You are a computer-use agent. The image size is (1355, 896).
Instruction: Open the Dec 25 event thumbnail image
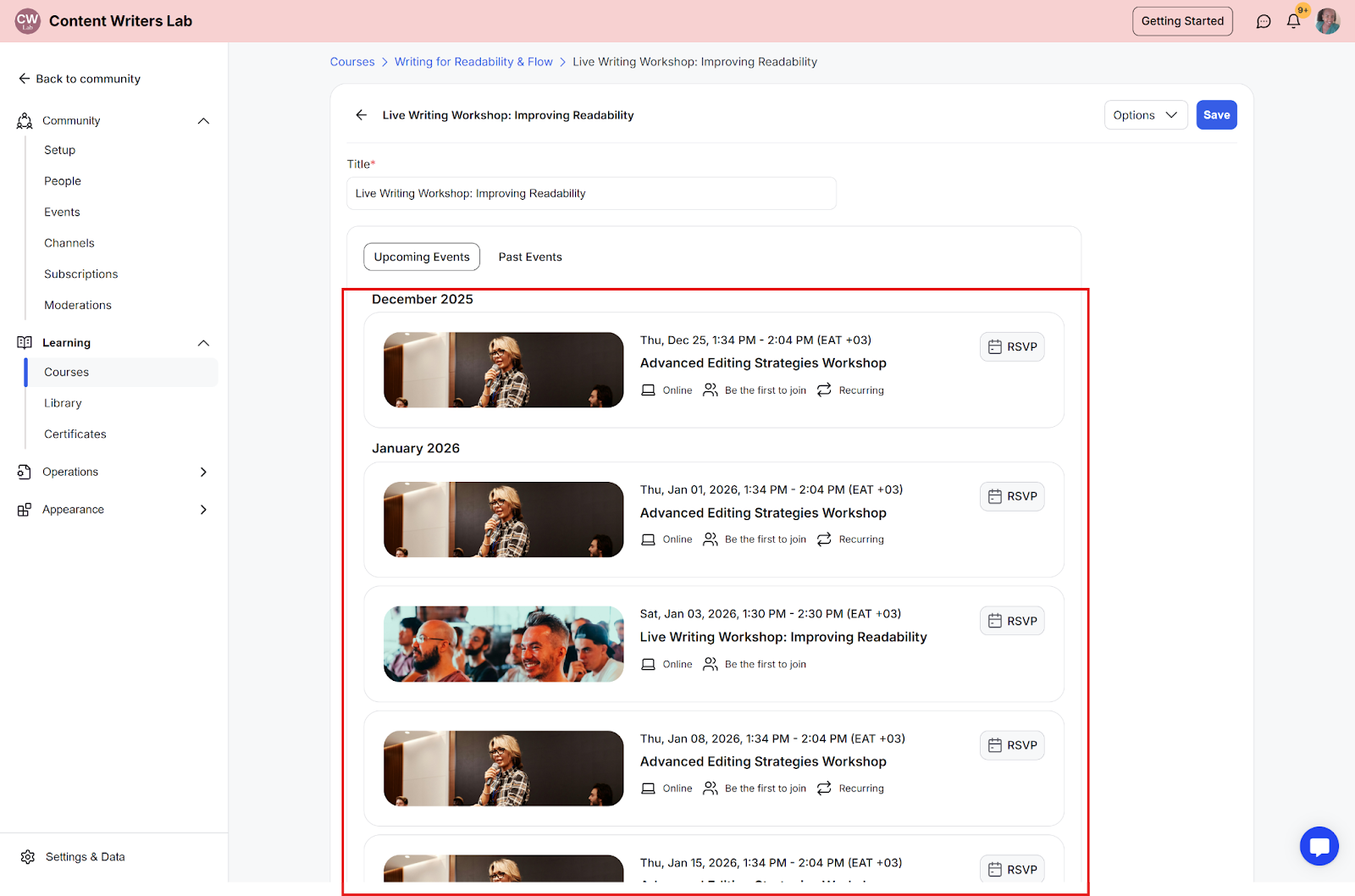[504, 370]
